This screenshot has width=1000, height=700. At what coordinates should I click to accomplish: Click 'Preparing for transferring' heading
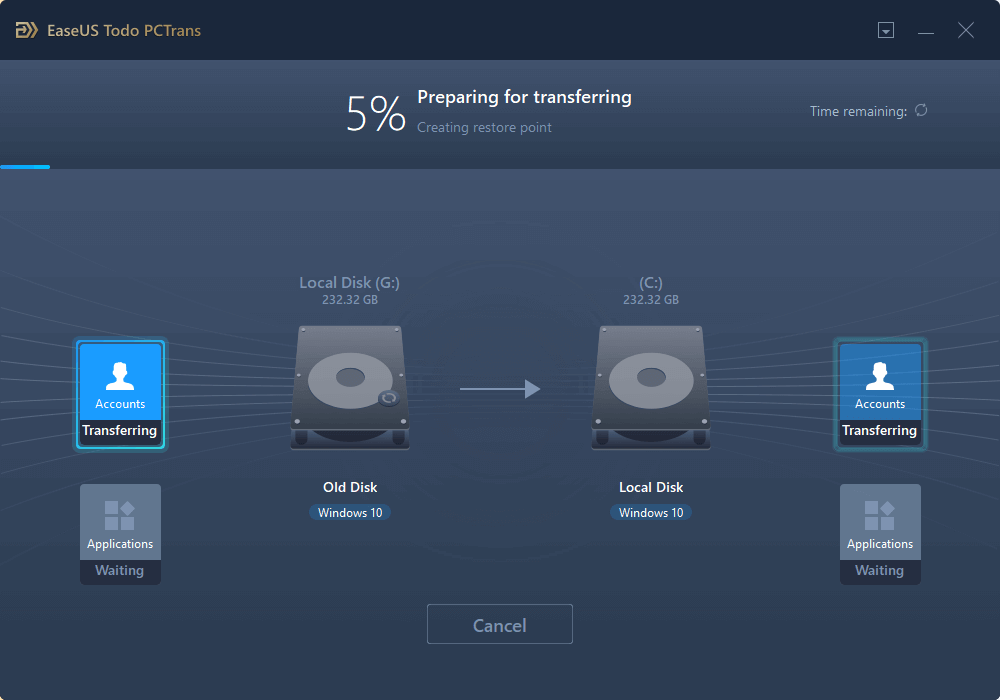524,97
